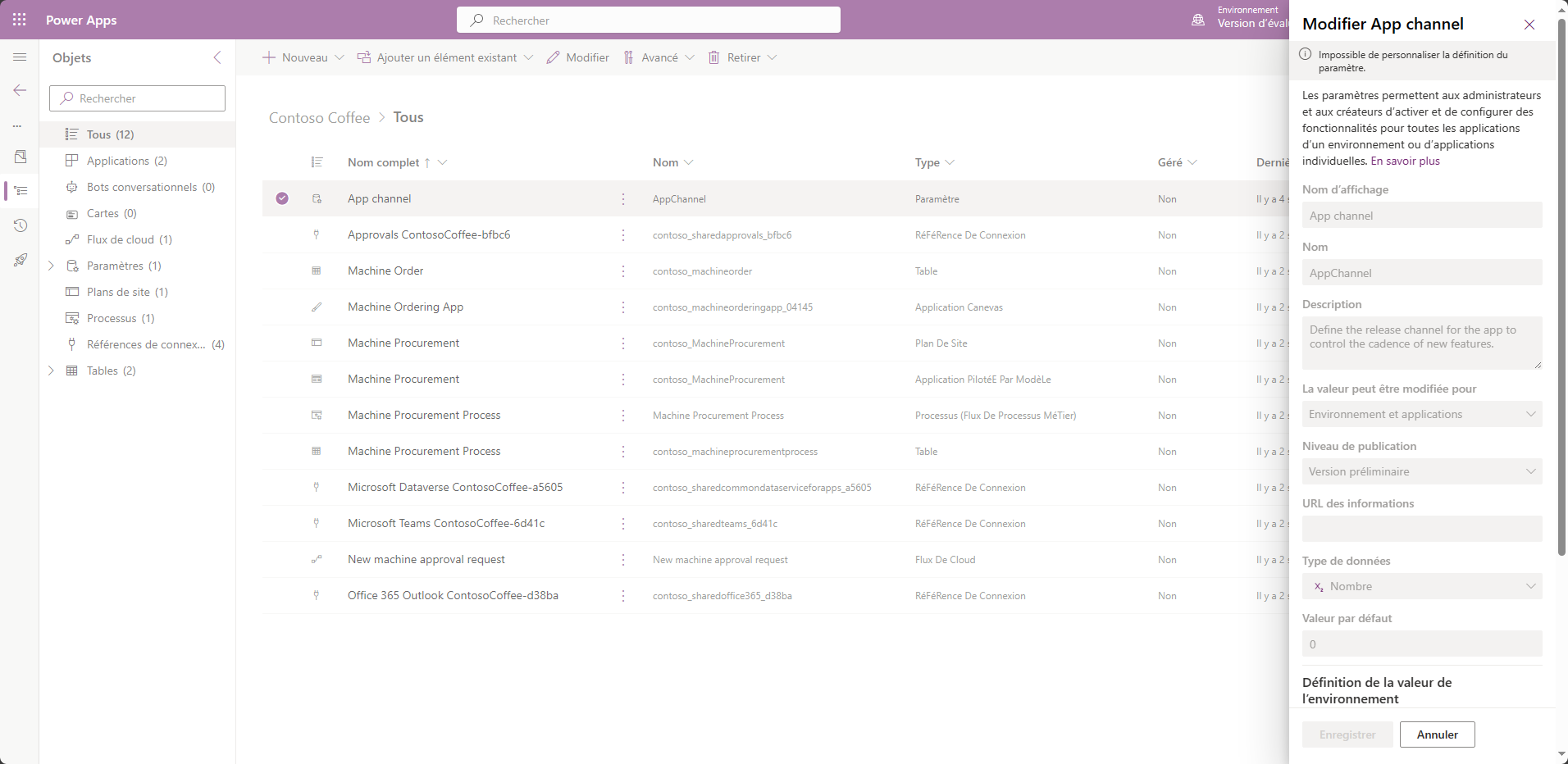Image resolution: width=1568 pixels, height=764 pixels.
Task: Select Processus (1) category
Action: [138, 318]
